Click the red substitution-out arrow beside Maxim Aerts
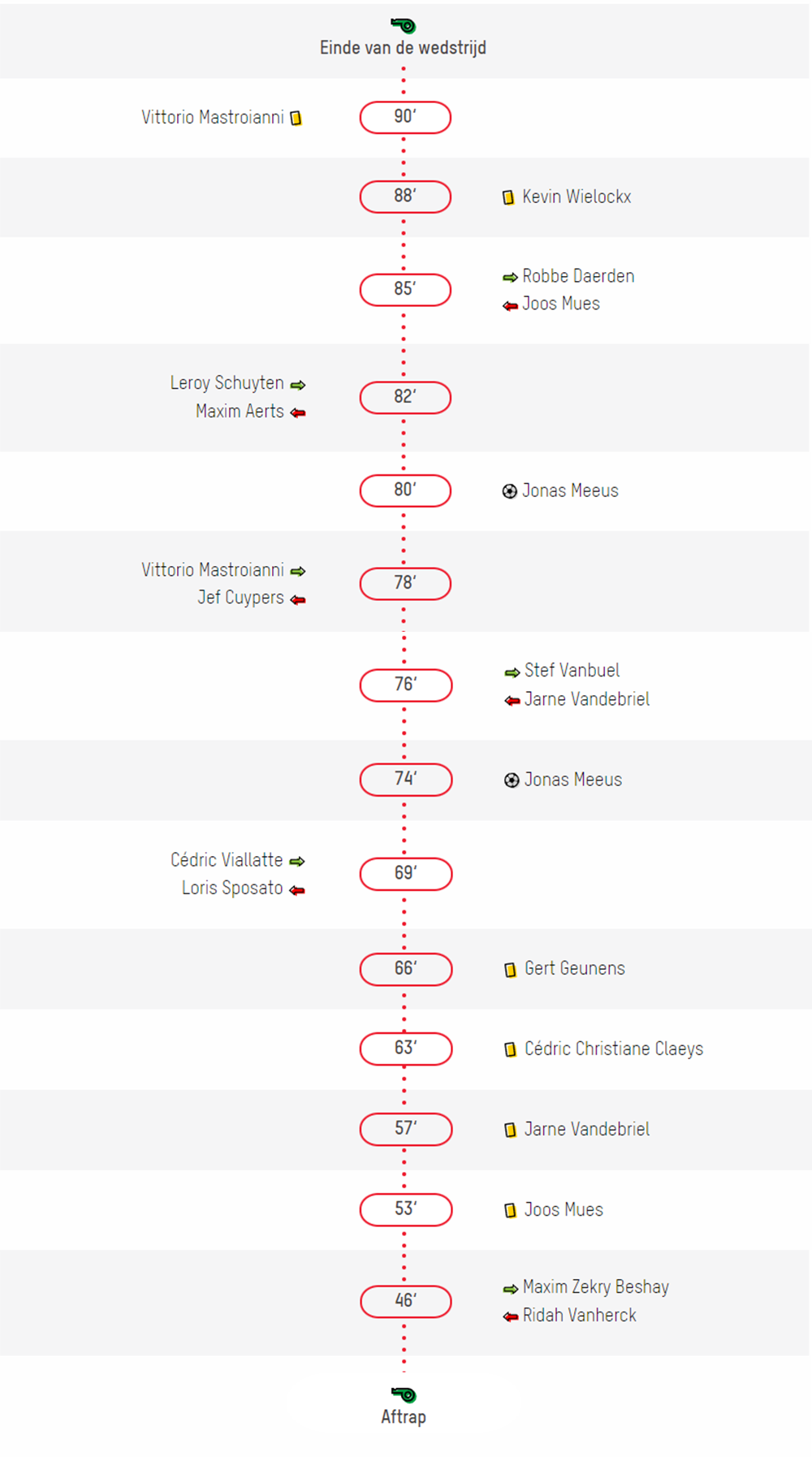 tap(298, 413)
